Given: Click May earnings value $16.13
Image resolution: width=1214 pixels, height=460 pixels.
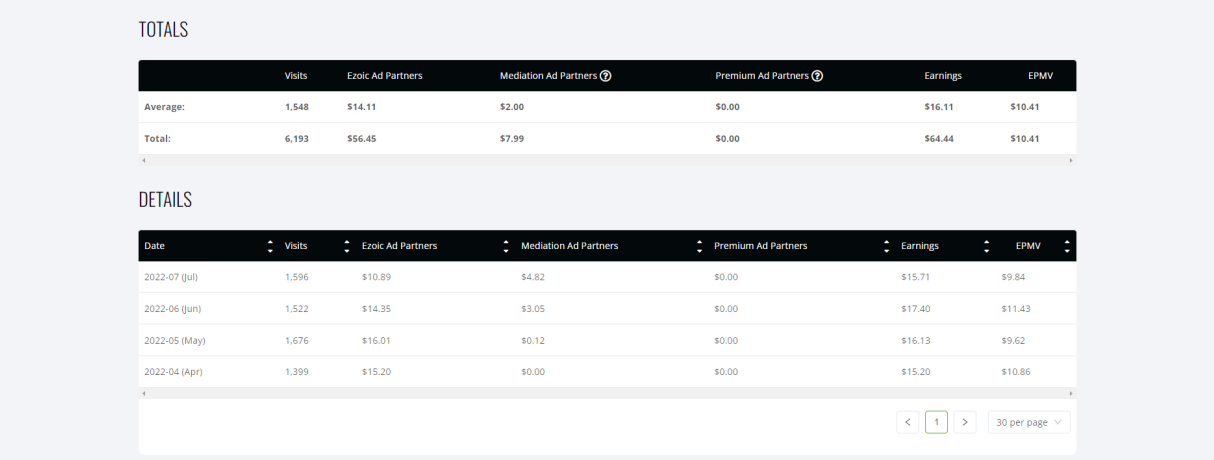Looking at the screenshot, I should click(915, 340).
